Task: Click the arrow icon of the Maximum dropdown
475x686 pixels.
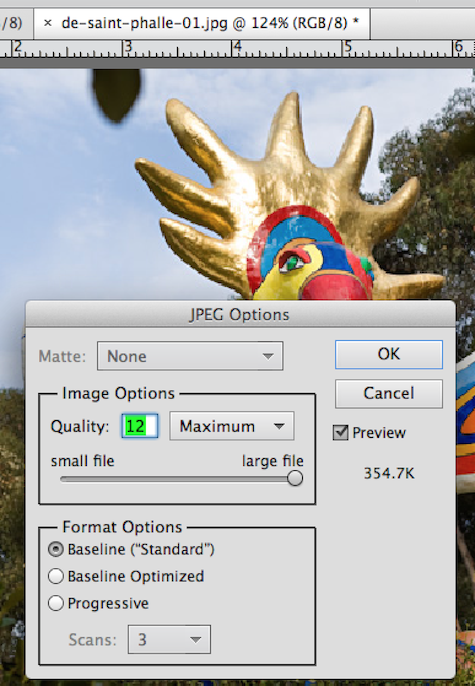Action: point(279,426)
